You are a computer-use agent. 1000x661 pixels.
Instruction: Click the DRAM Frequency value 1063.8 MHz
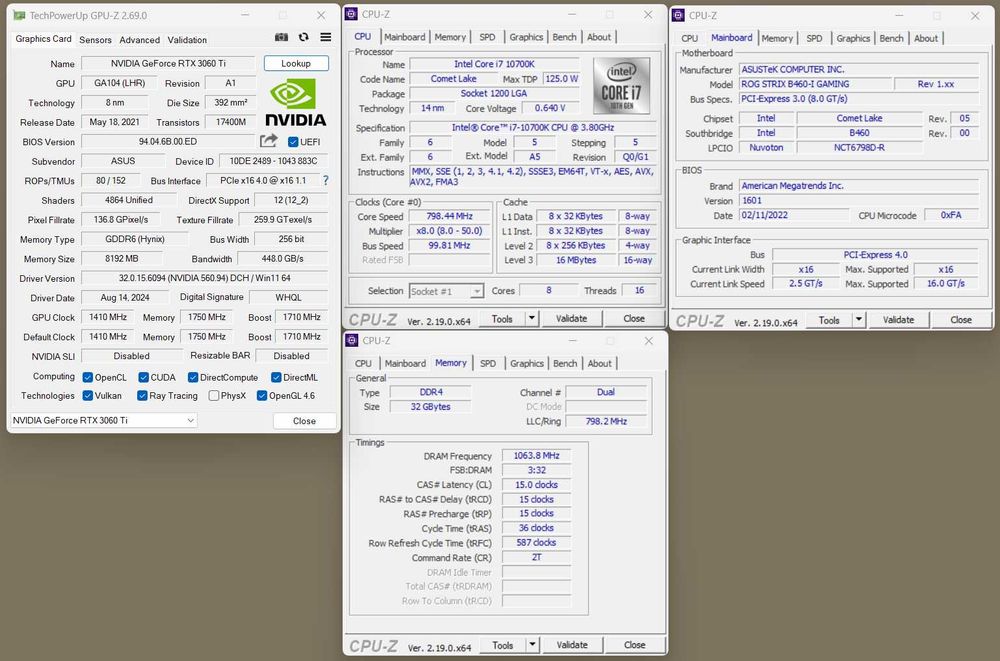(536, 456)
